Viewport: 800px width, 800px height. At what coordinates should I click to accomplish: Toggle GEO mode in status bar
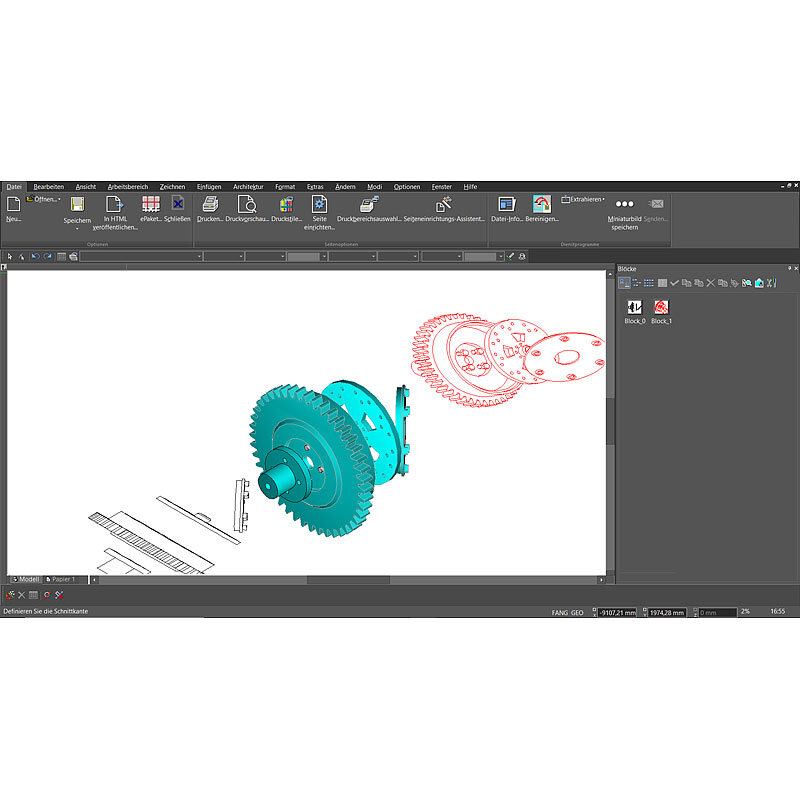[x=577, y=613]
